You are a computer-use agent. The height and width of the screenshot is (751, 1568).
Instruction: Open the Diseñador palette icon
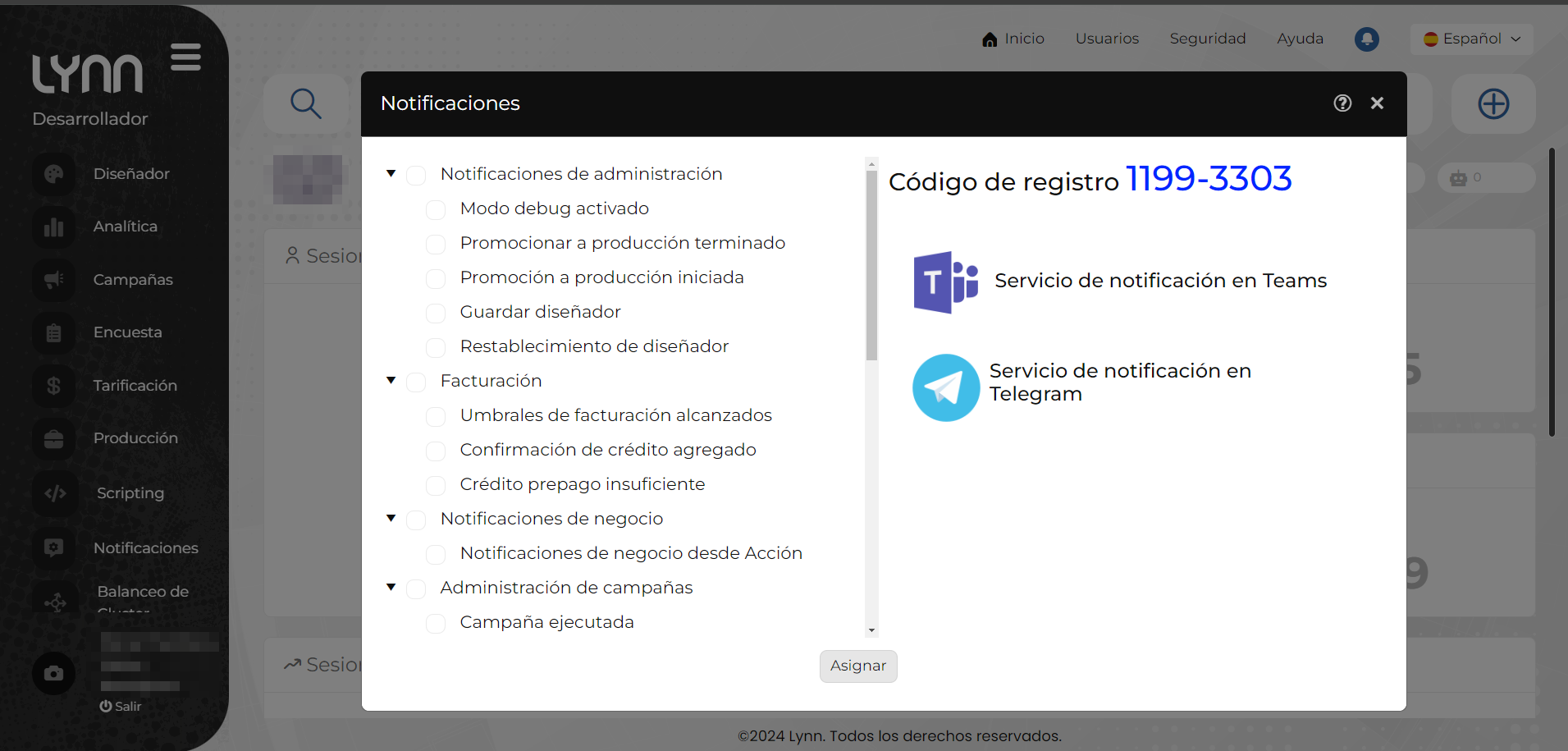point(54,174)
